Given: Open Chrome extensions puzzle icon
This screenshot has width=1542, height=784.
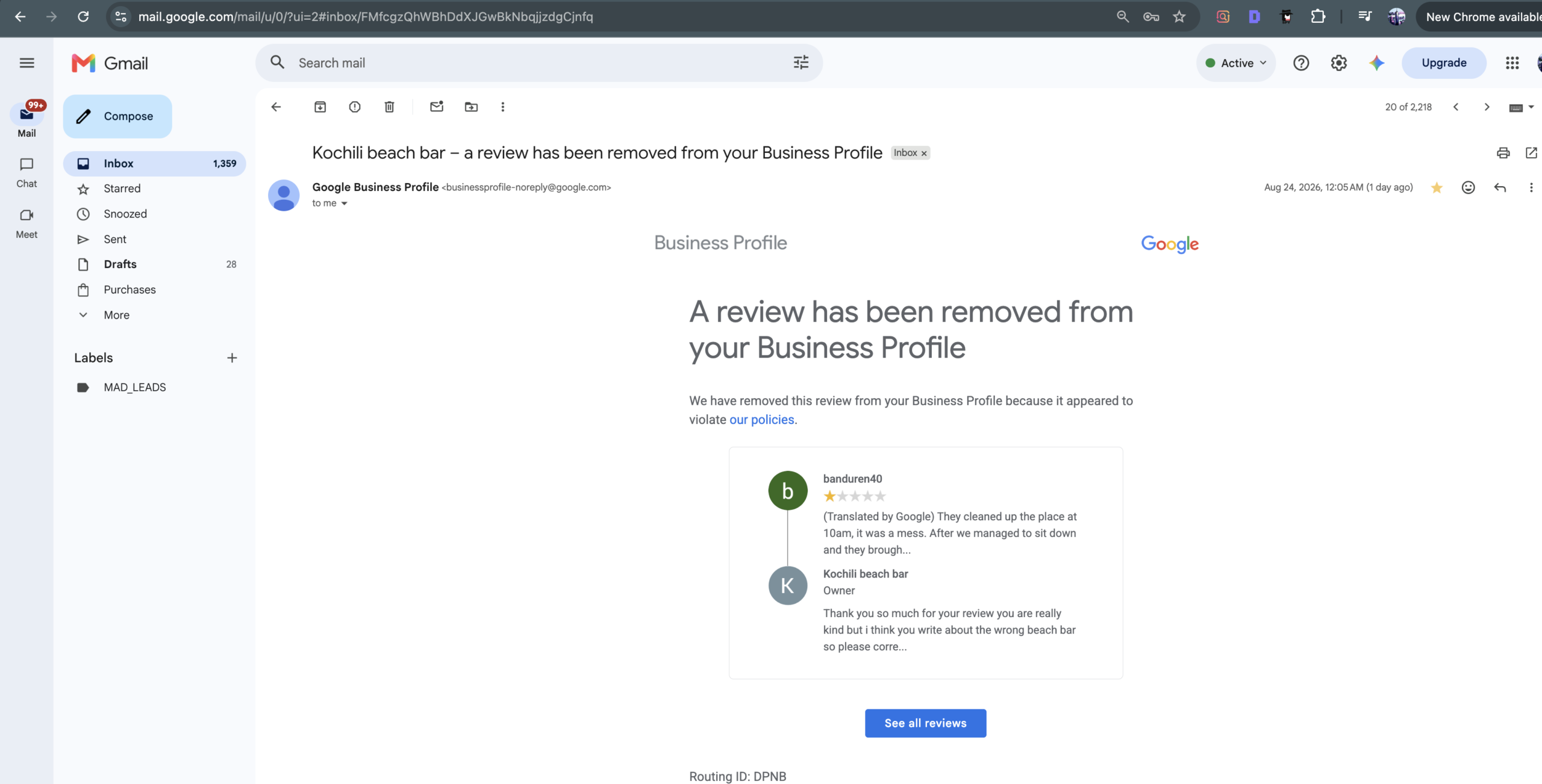Looking at the screenshot, I should click(1318, 17).
